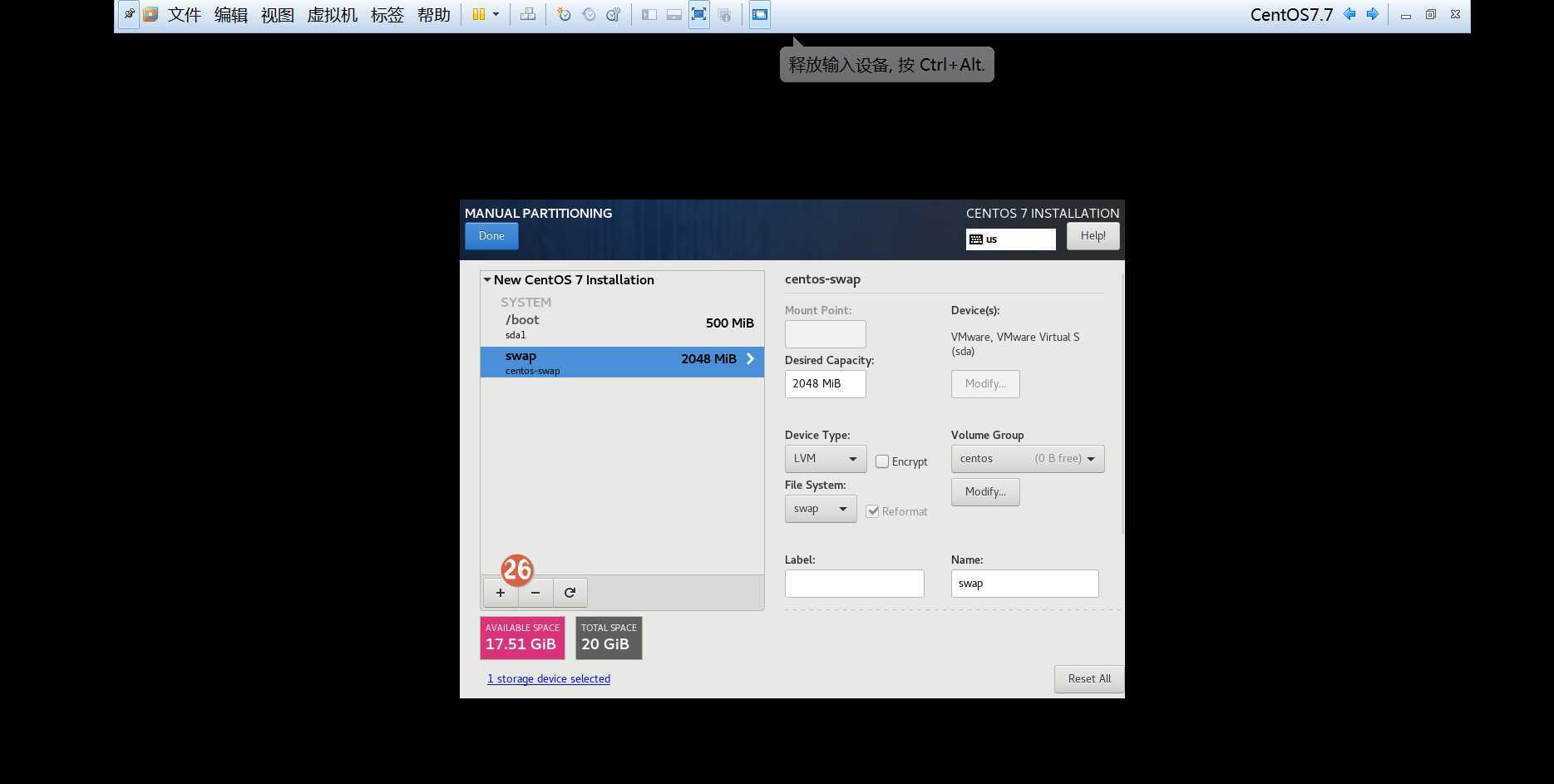
Task: Open the 编辑 menu
Action: point(231,14)
